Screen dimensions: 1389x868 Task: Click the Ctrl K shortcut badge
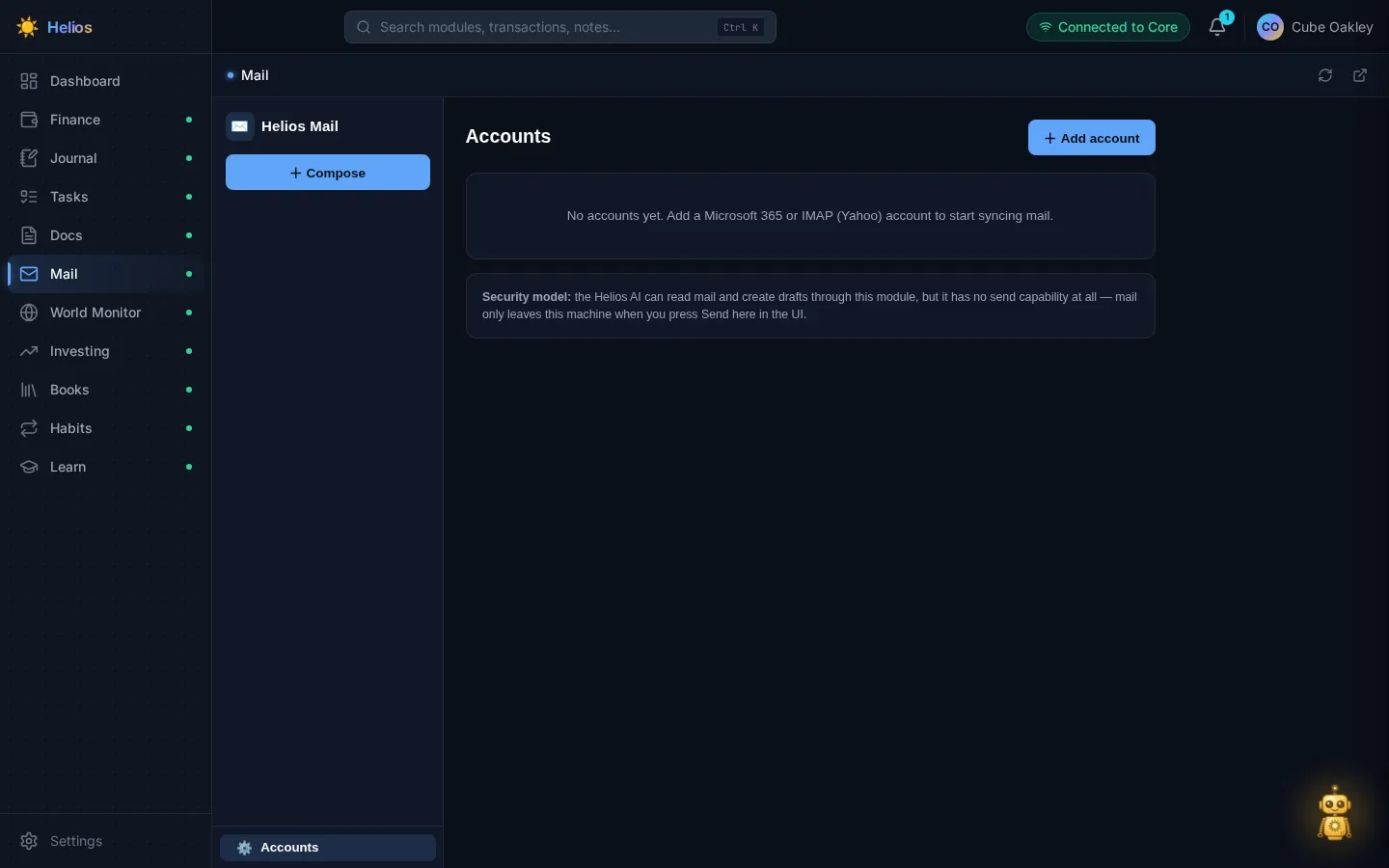click(x=741, y=27)
